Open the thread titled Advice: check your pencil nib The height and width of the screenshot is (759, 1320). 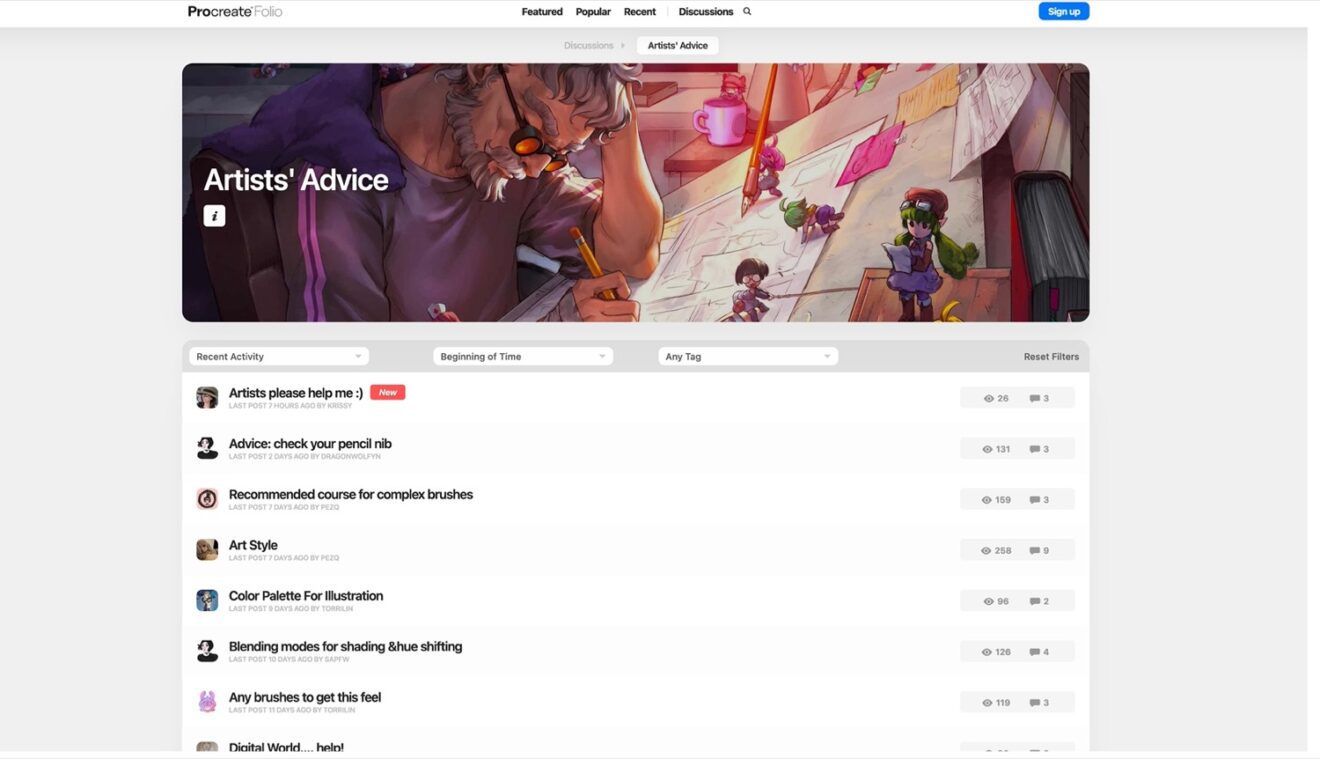(x=310, y=443)
